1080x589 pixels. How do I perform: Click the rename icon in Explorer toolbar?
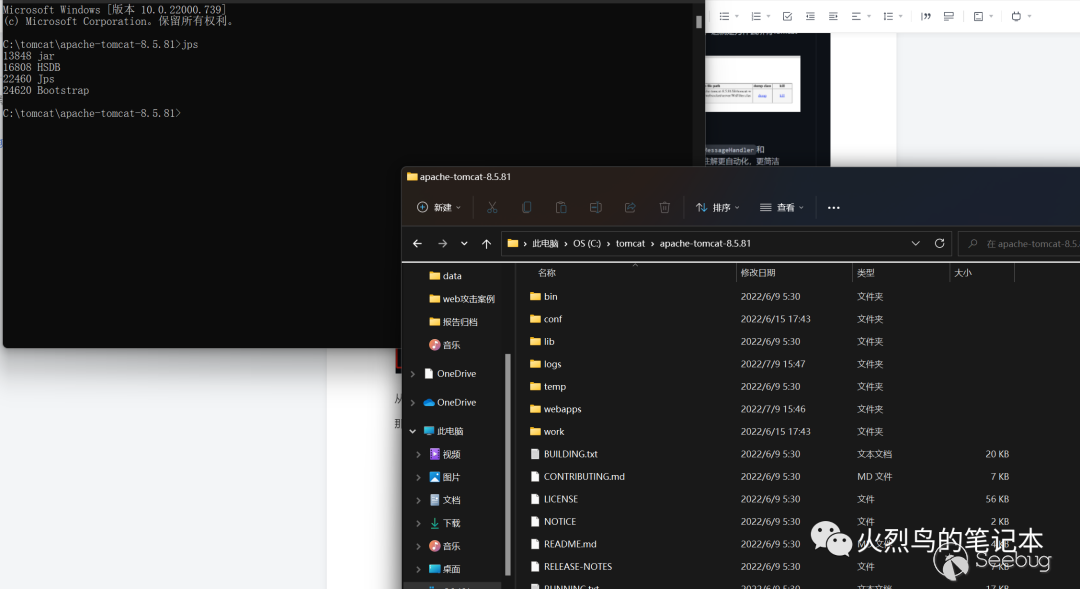(x=595, y=207)
